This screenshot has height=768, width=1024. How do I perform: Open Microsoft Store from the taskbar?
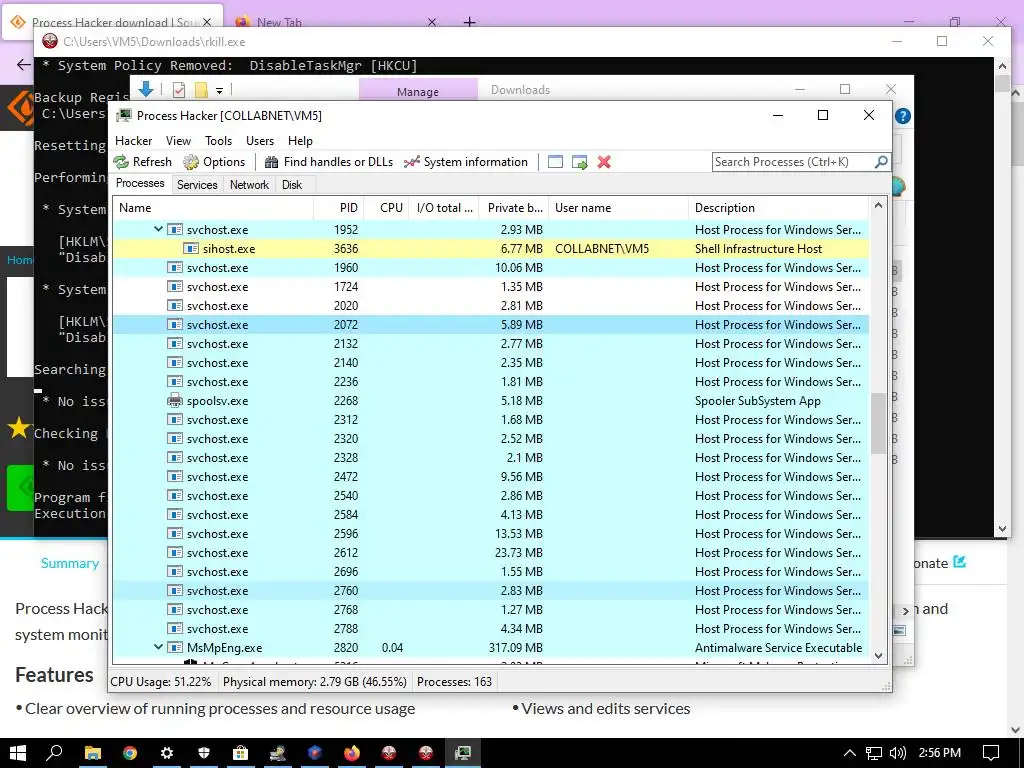(240, 753)
